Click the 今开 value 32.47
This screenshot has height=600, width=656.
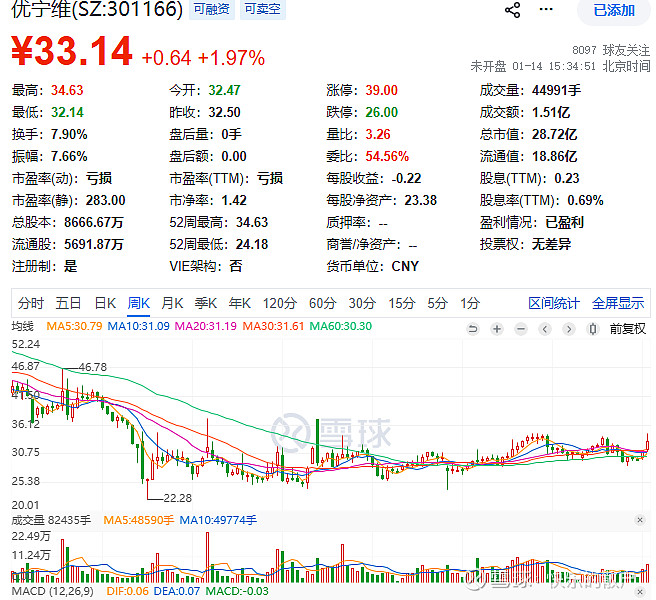[x=224, y=90]
